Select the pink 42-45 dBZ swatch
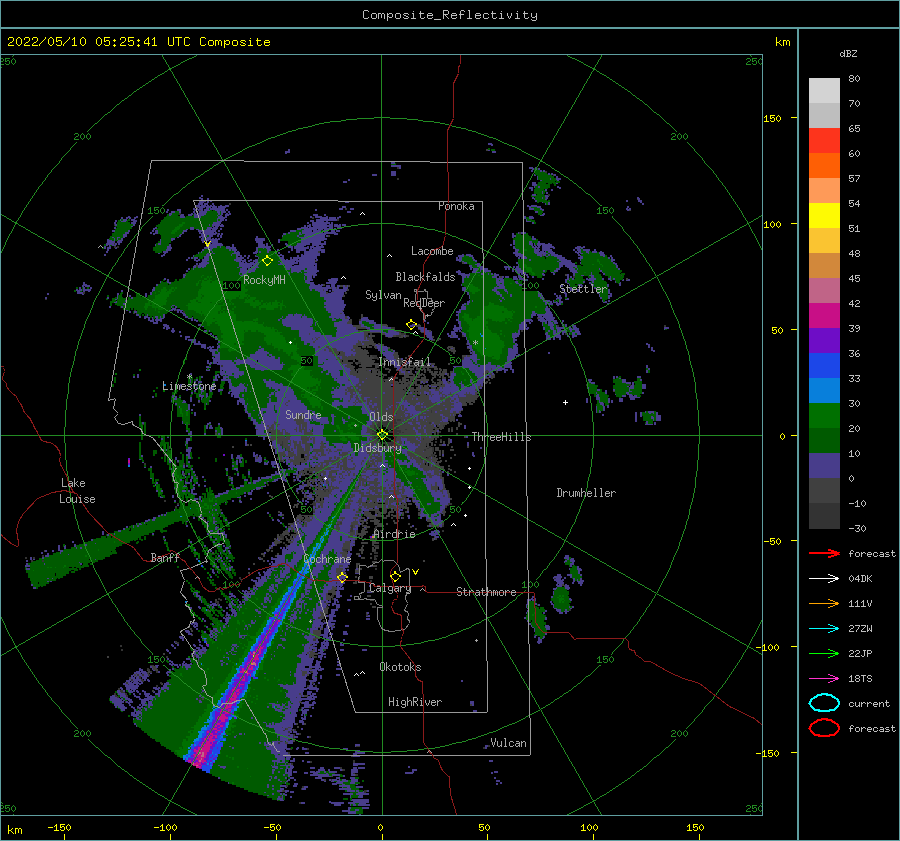 point(824,291)
